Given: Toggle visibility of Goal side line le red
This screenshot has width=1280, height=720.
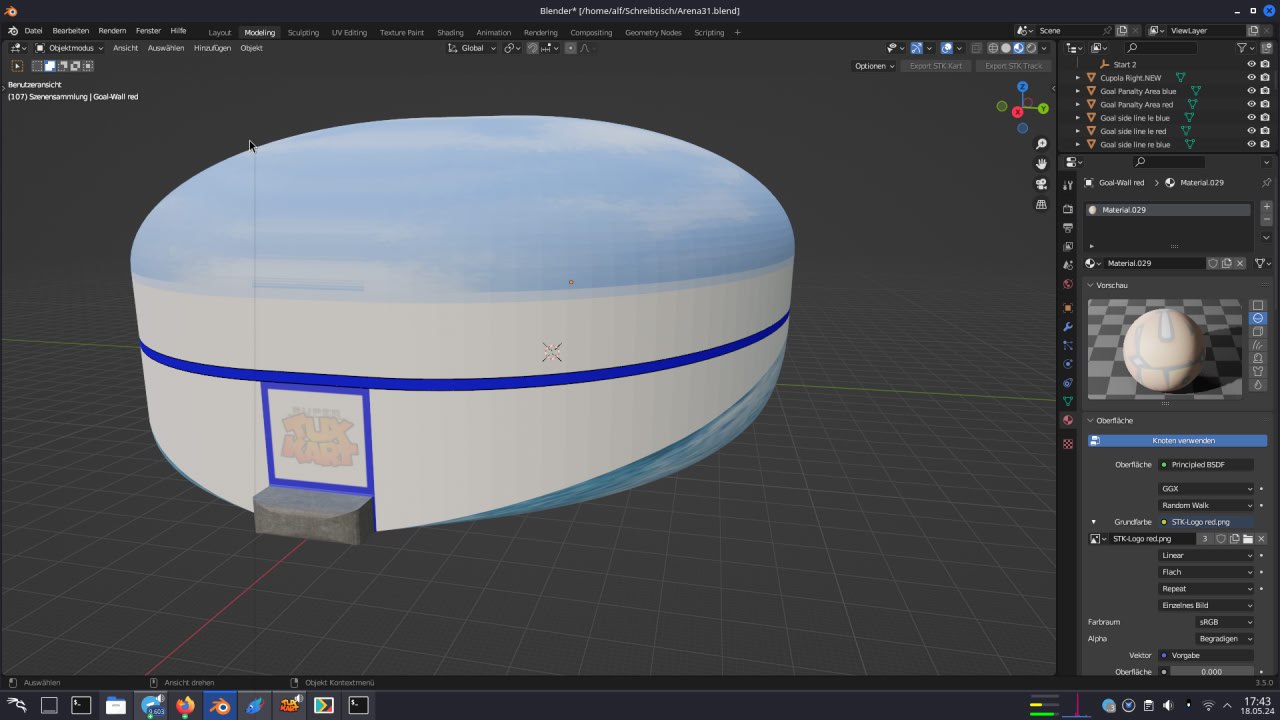Looking at the screenshot, I should [x=1251, y=131].
